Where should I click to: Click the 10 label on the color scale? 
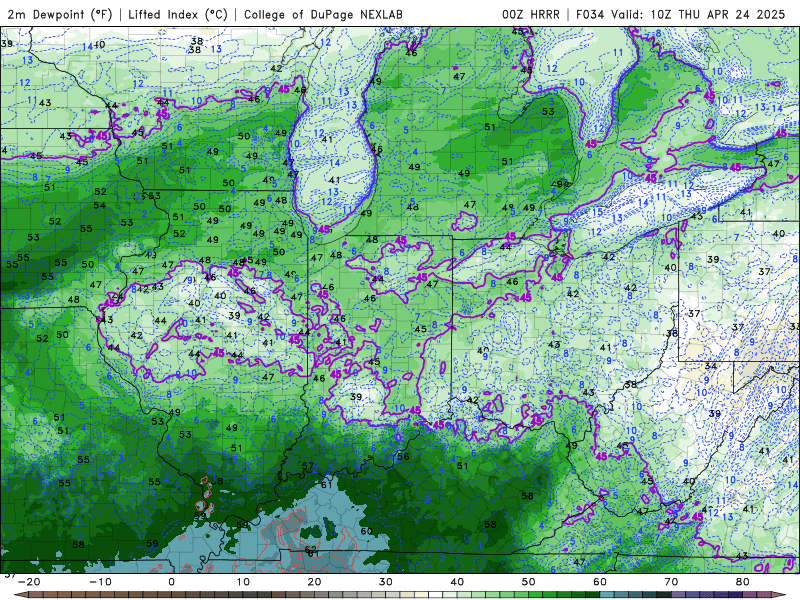[243, 582]
